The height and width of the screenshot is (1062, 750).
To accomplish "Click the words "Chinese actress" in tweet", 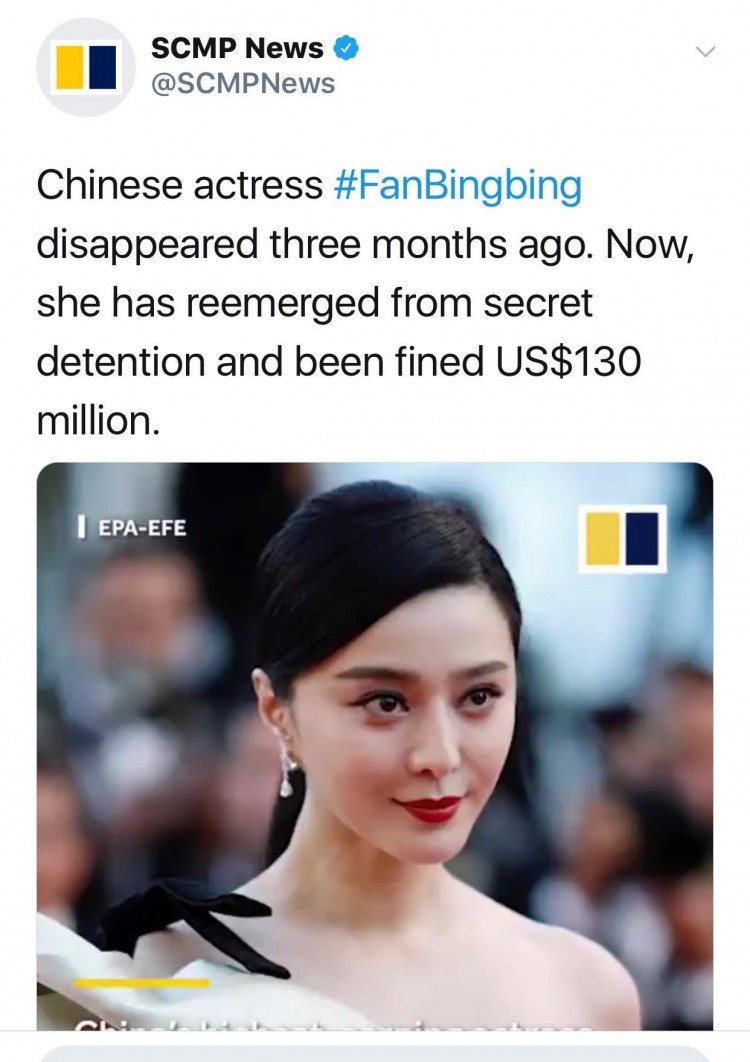I will point(180,185).
